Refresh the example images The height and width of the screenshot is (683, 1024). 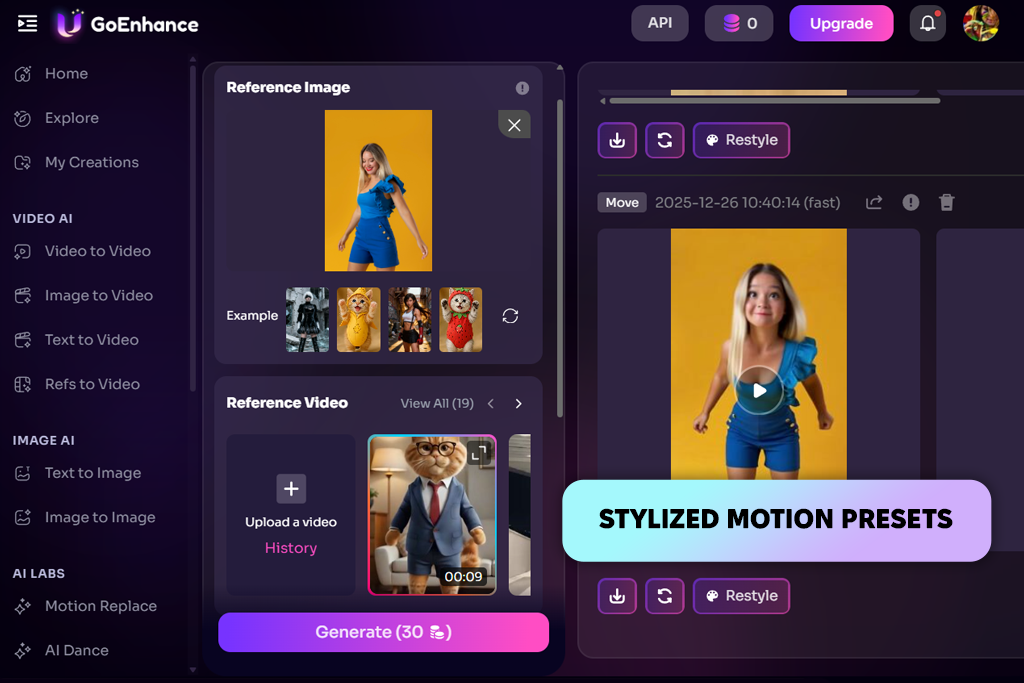pyautogui.click(x=510, y=316)
